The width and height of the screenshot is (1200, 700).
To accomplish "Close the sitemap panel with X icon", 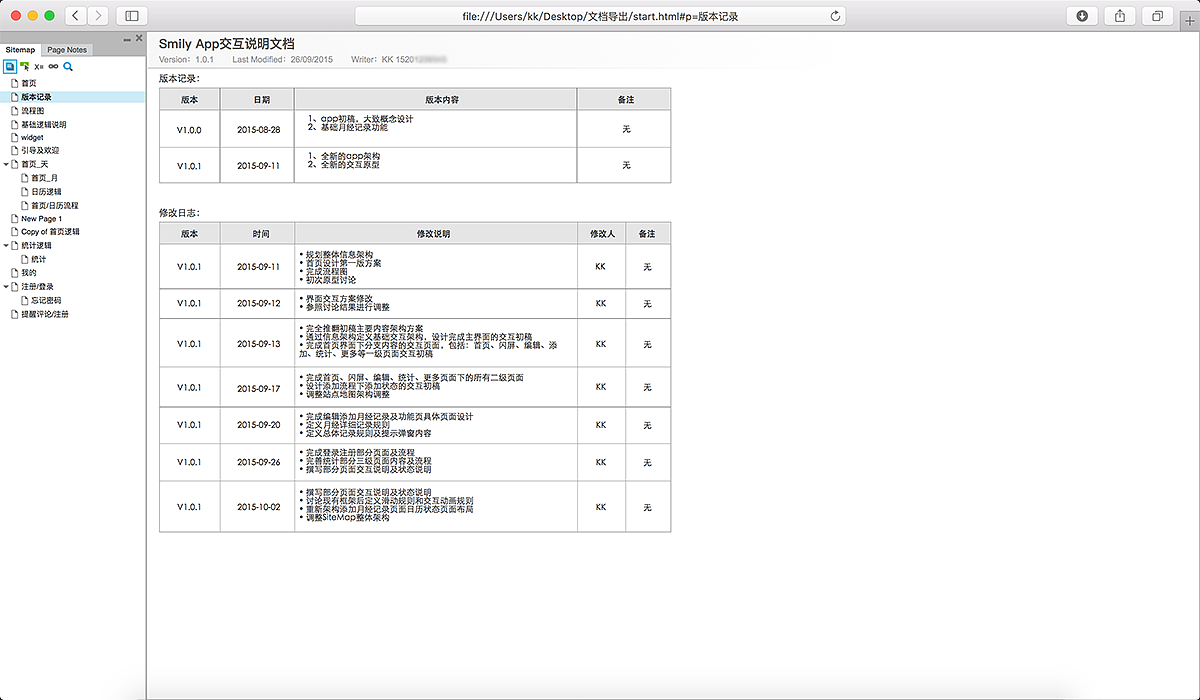I will click(x=139, y=38).
